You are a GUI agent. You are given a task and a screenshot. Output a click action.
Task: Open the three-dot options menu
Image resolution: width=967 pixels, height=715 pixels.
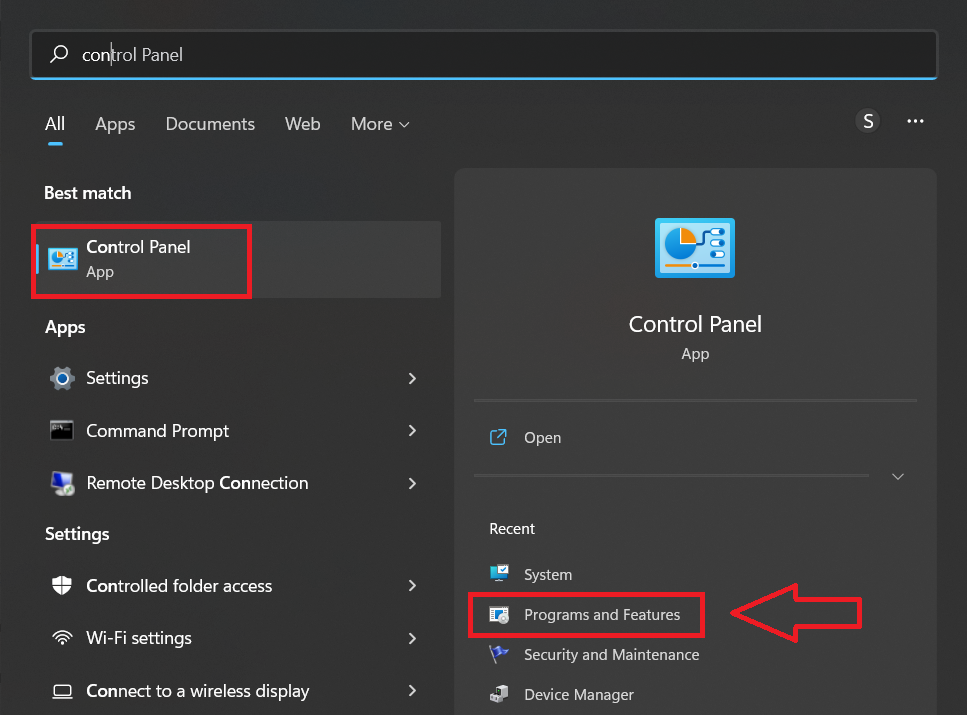(915, 121)
